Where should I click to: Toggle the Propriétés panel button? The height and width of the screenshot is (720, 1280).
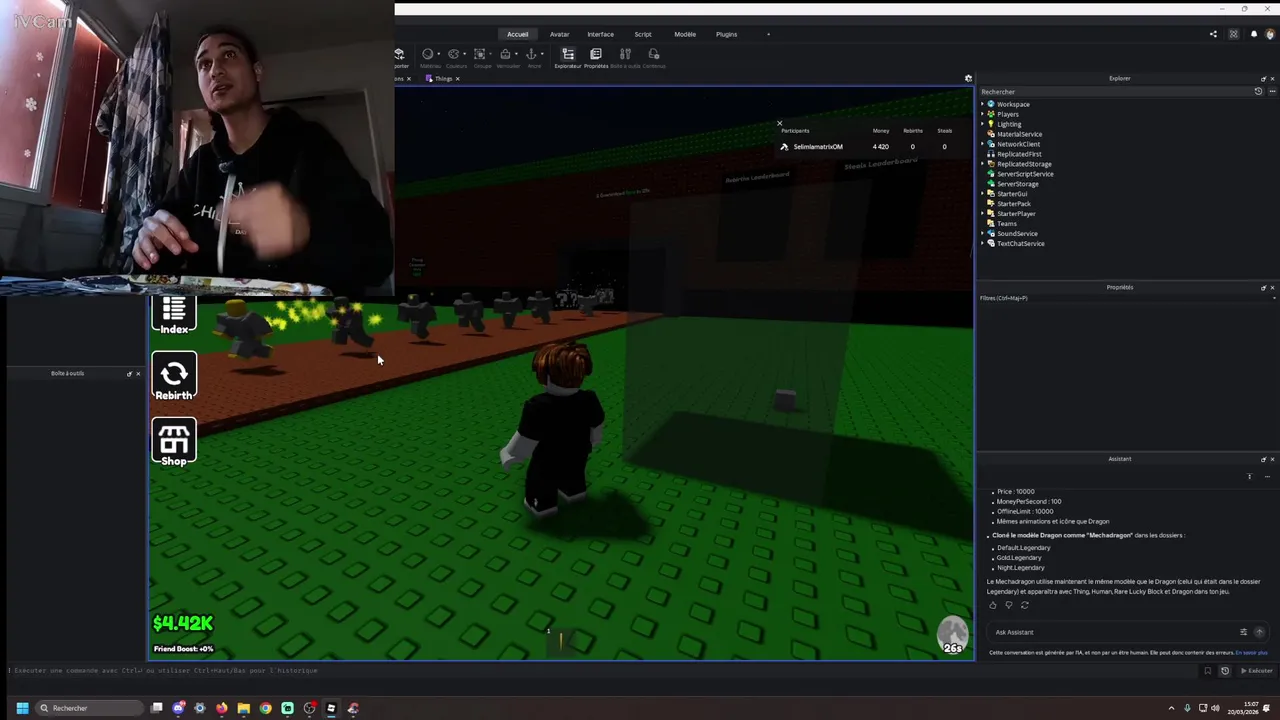596,58
